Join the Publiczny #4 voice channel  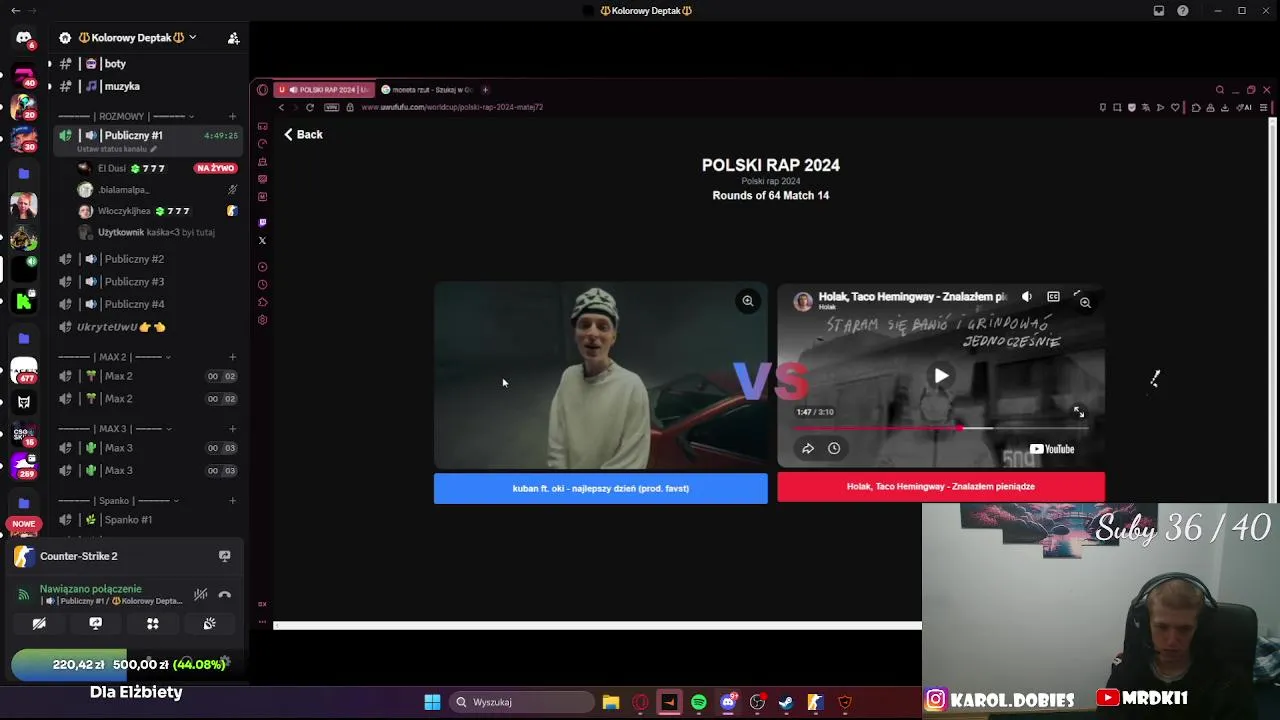tap(134, 304)
